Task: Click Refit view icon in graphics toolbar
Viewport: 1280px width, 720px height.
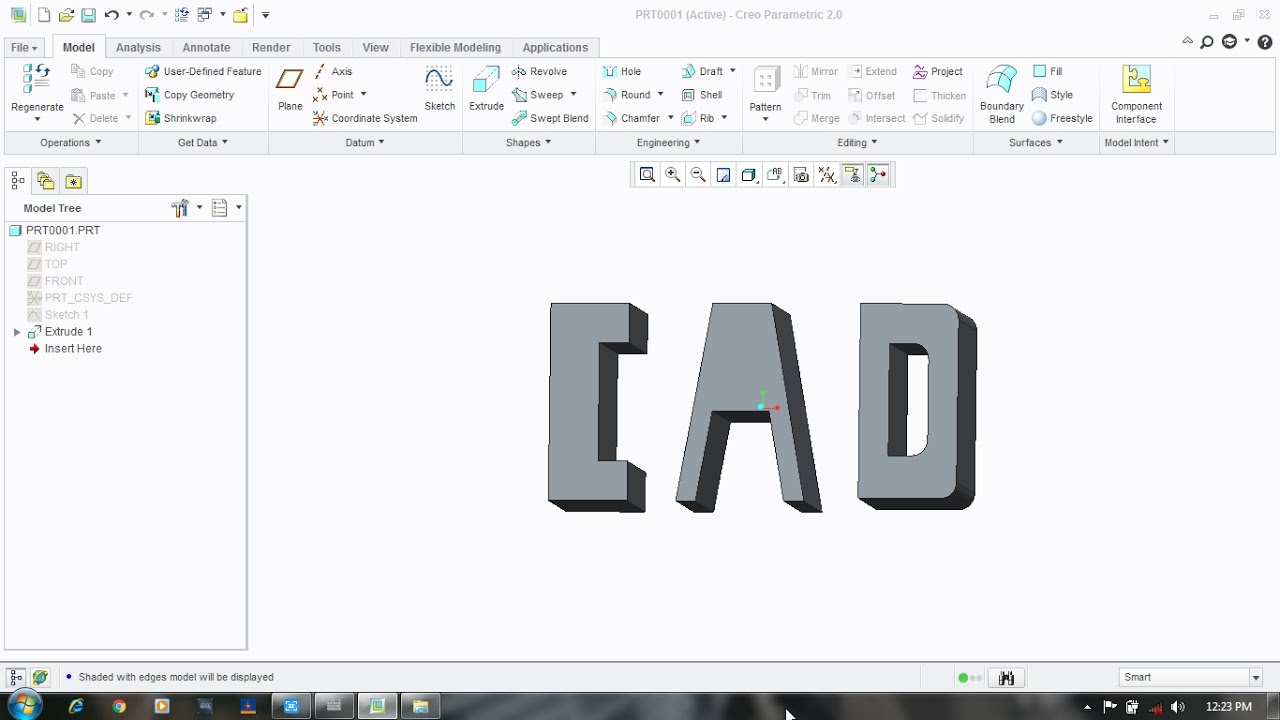Action: coord(647,175)
